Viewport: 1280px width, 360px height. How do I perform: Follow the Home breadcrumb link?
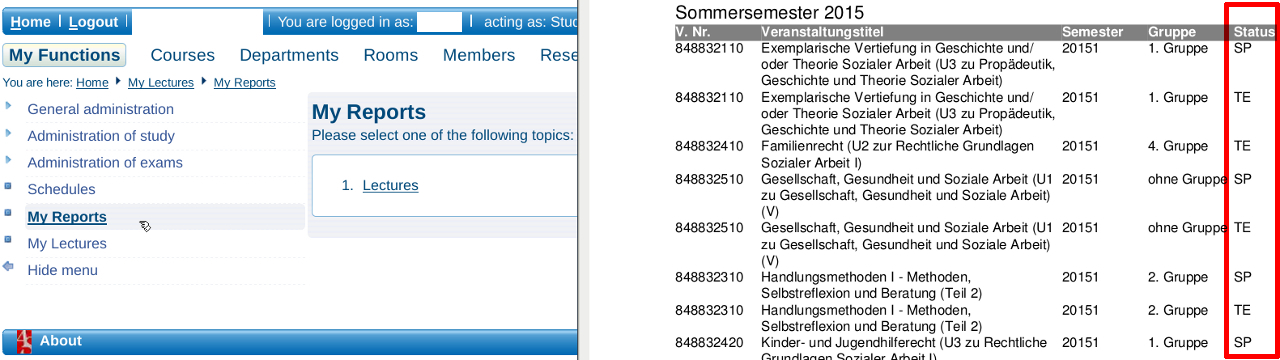pos(92,83)
